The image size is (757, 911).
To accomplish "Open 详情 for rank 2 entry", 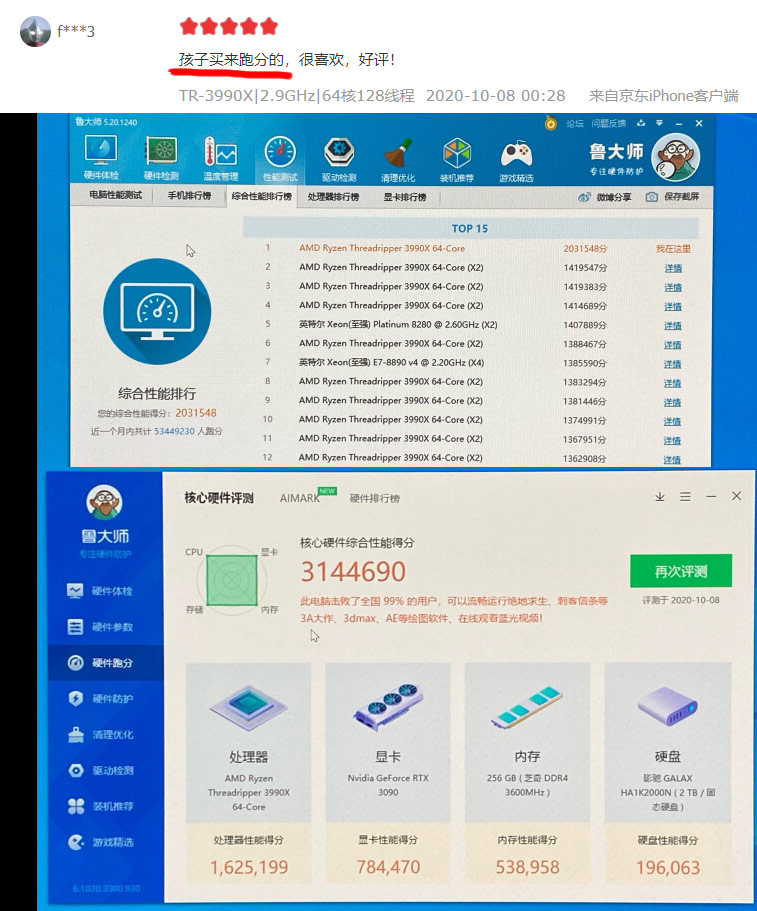I will [673, 268].
